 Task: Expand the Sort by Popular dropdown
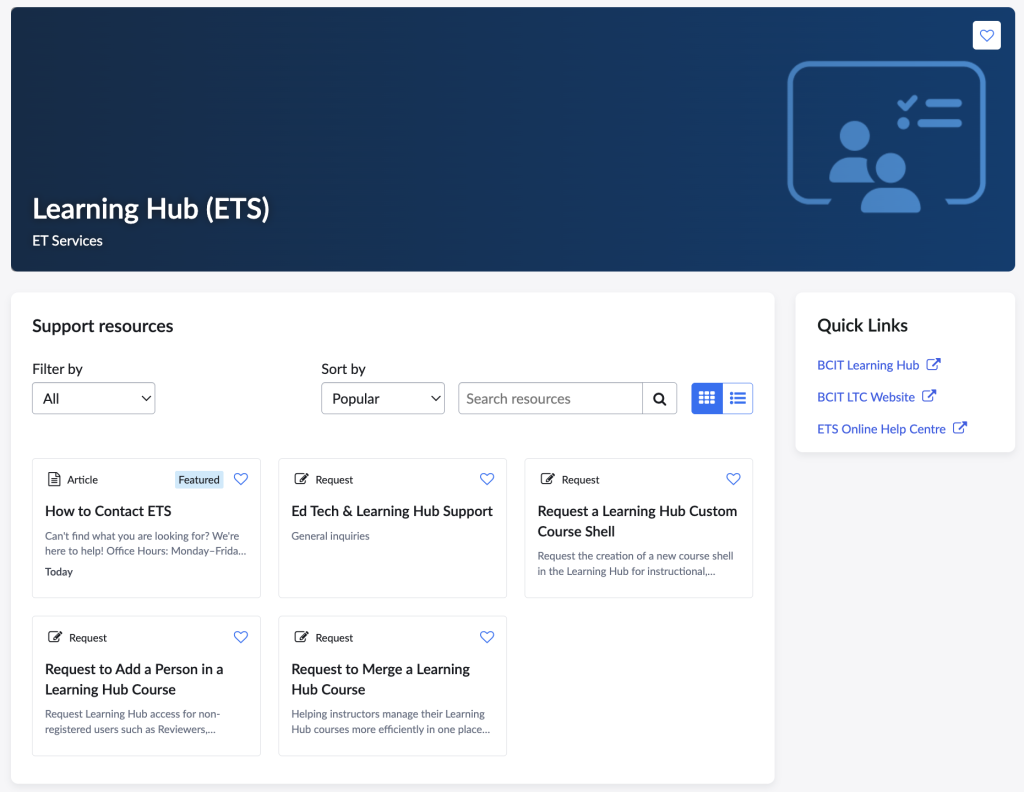coord(383,398)
